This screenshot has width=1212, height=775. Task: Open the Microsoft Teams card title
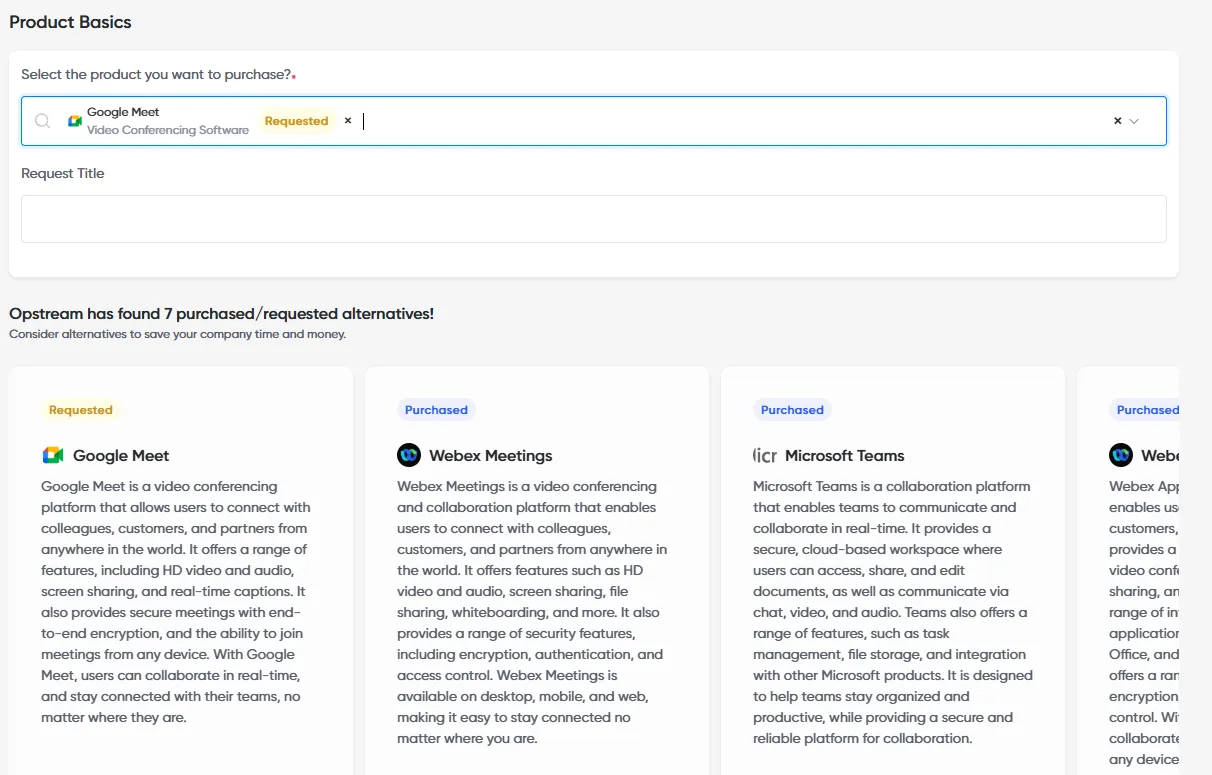pos(844,455)
